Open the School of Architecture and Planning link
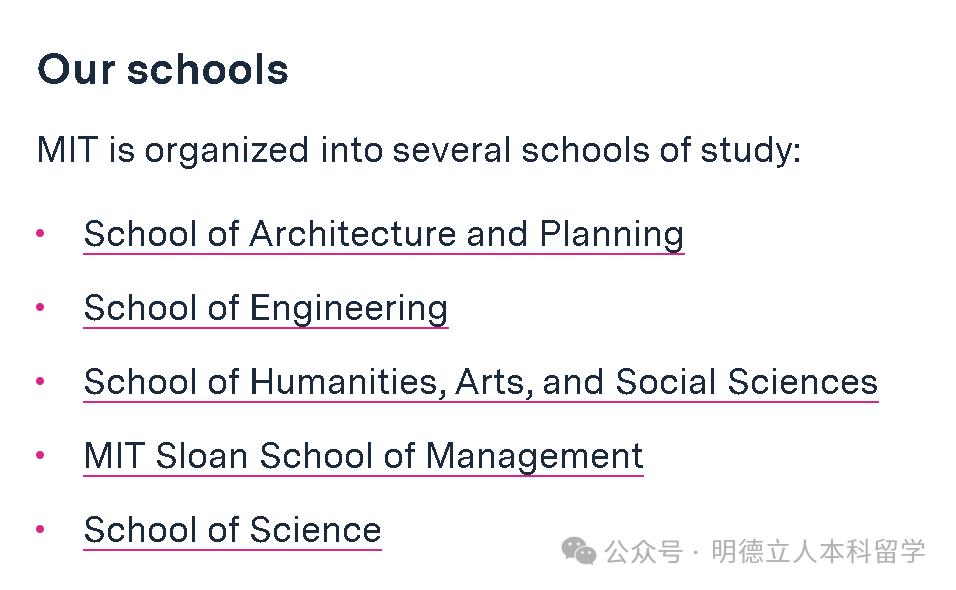This screenshot has height=590, width=956. coord(383,234)
